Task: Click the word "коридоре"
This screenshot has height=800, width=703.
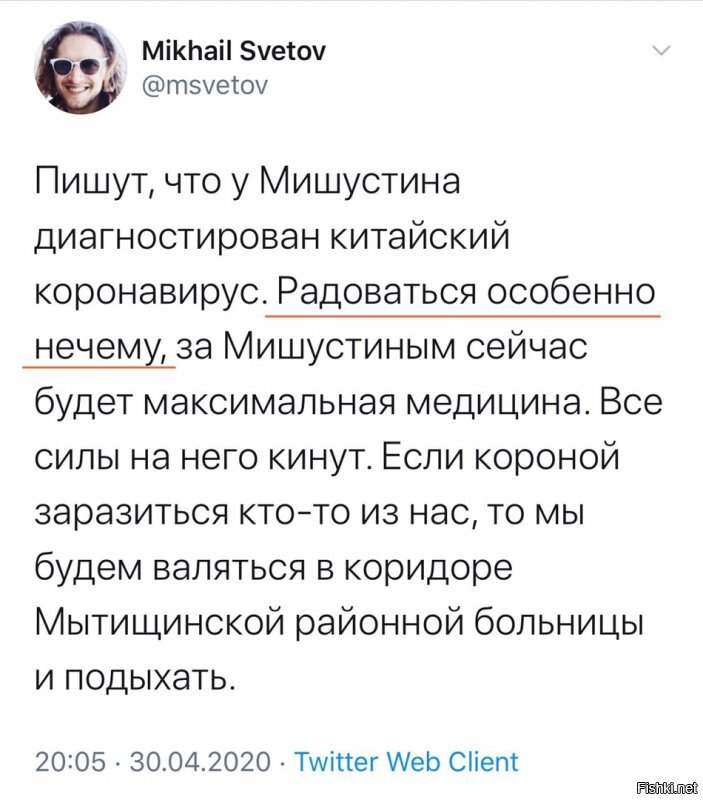Action: (428, 569)
